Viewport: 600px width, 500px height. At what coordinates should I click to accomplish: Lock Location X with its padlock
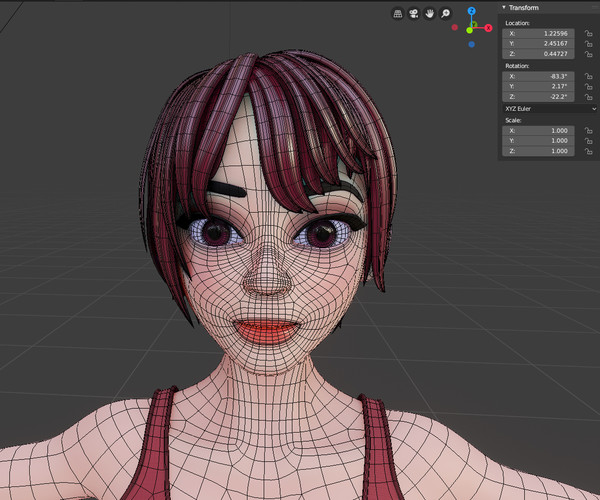click(588, 34)
